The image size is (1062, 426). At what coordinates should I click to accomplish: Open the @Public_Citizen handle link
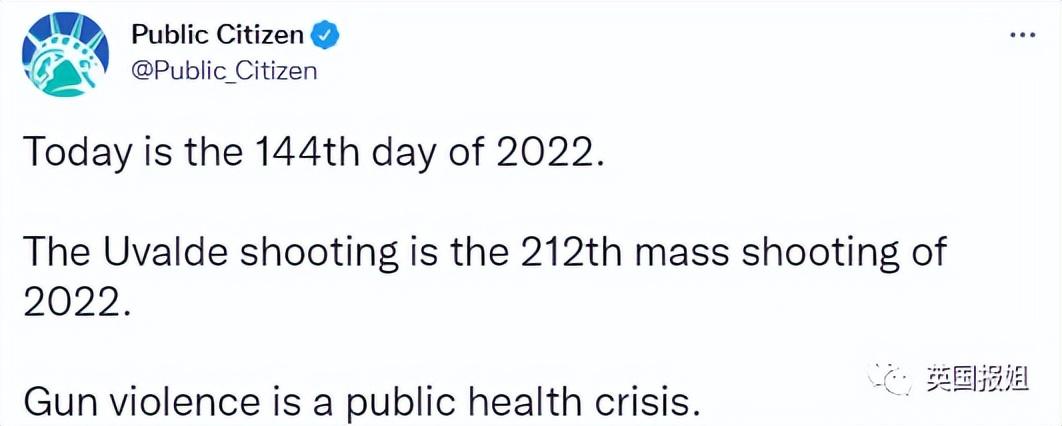pyautogui.click(x=224, y=71)
